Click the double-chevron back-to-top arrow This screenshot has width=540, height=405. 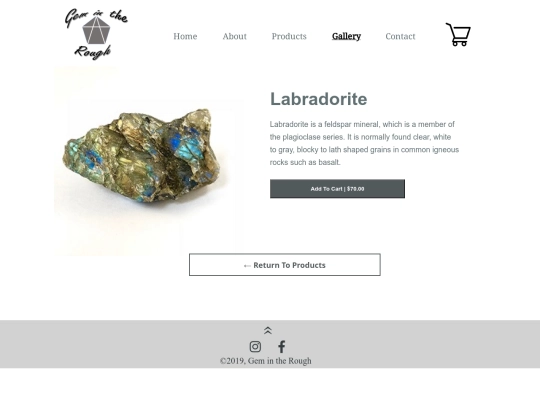268,331
